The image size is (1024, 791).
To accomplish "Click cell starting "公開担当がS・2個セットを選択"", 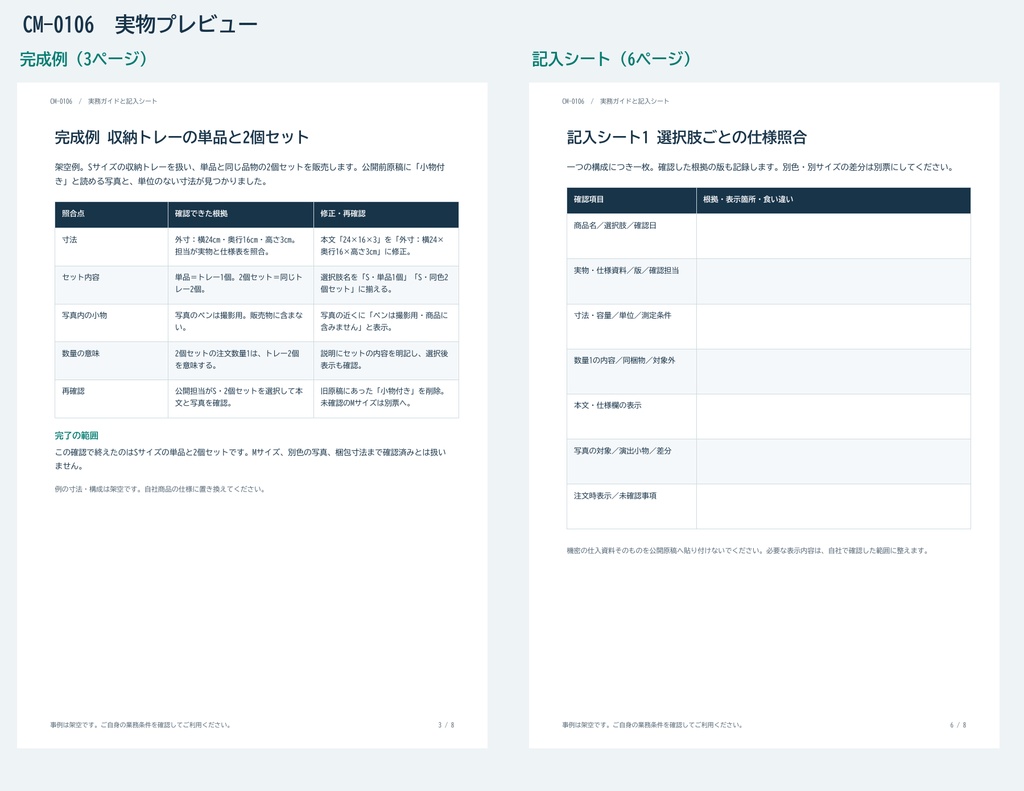I will [x=240, y=398].
